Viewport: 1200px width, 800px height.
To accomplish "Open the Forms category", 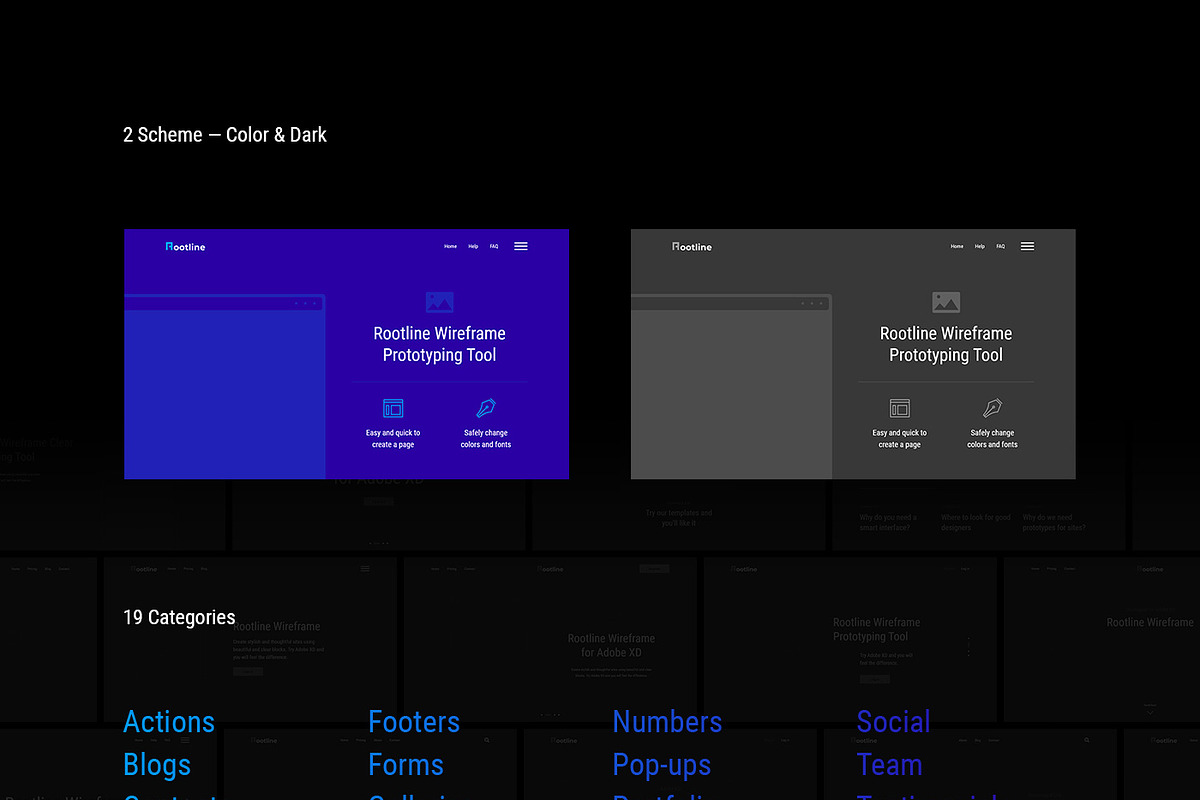I will coord(406,765).
